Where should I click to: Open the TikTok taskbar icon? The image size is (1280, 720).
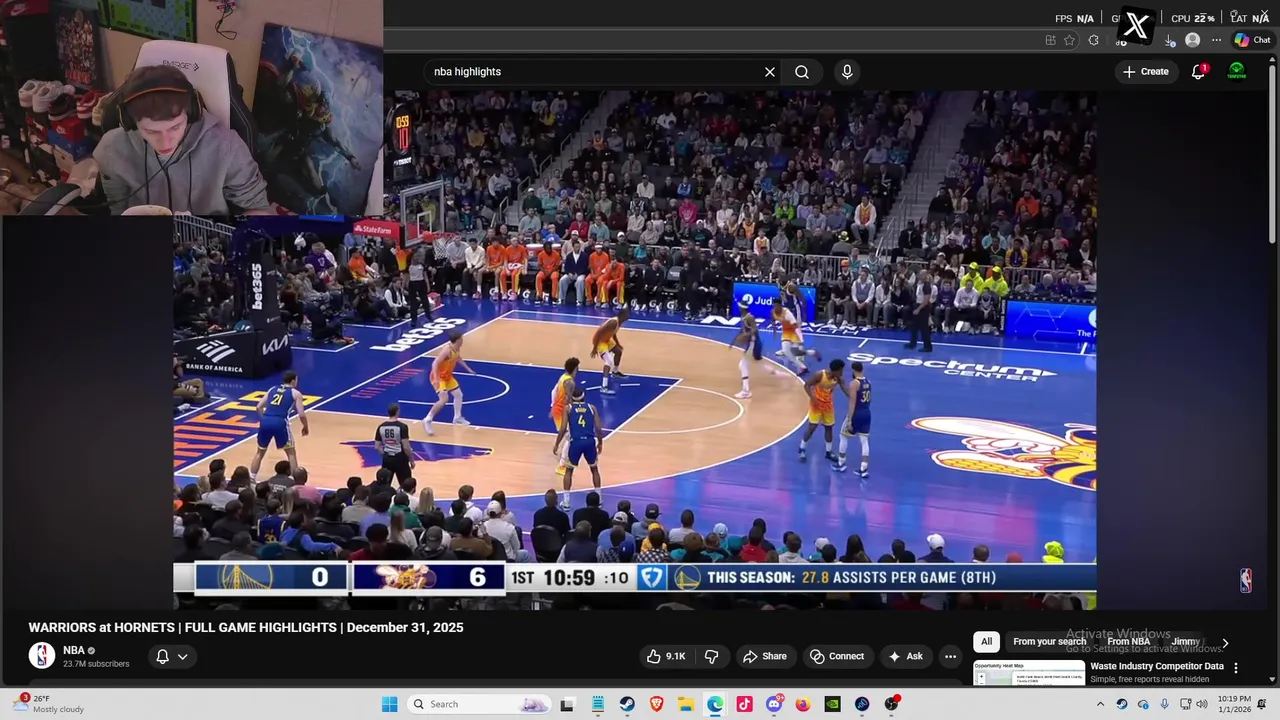coord(744,704)
